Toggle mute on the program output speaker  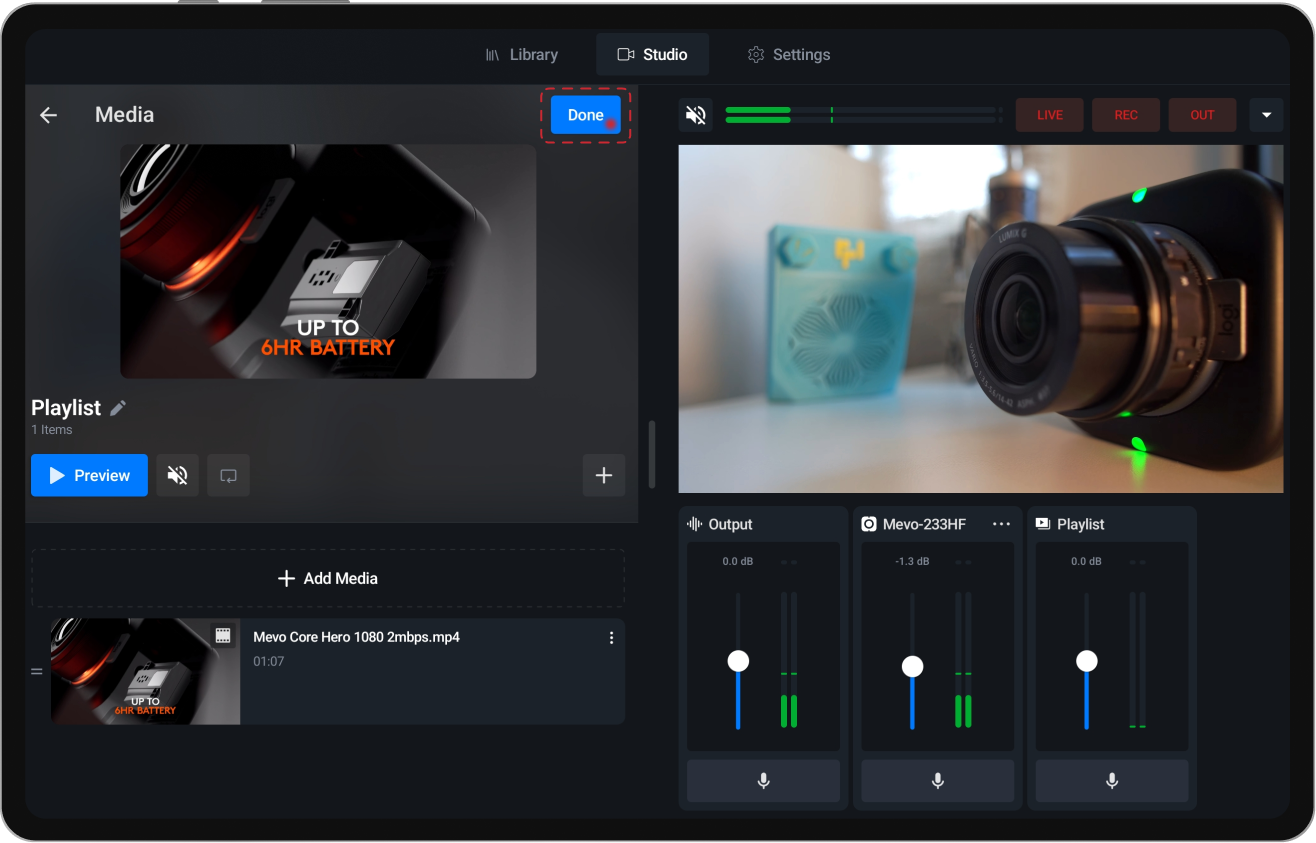tap(695, 114)
